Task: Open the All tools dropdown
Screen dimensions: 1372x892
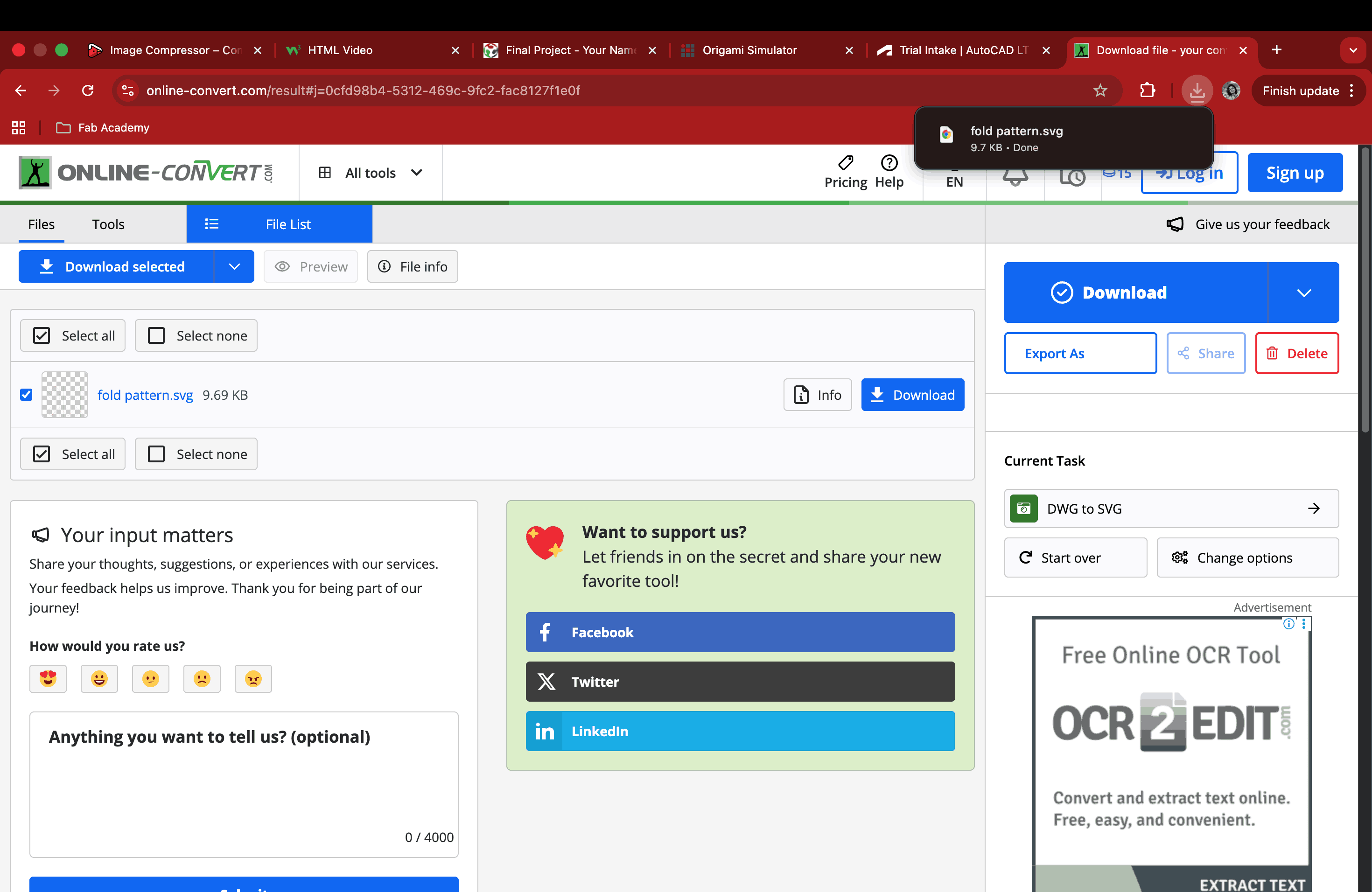Action: pos(371,173)
